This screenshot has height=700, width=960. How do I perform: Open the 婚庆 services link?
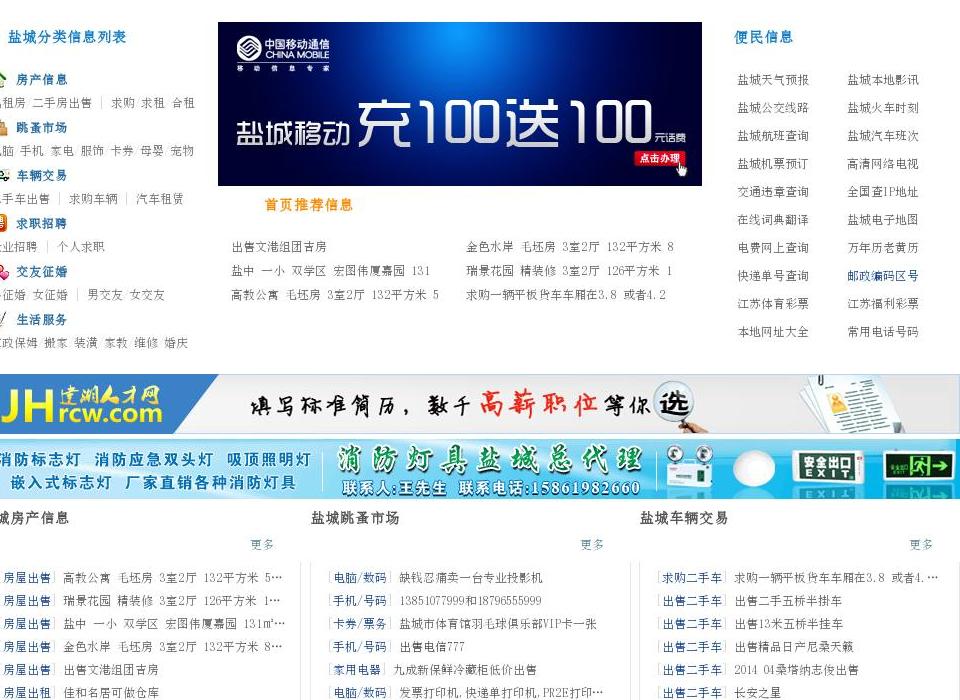(176, 343)
